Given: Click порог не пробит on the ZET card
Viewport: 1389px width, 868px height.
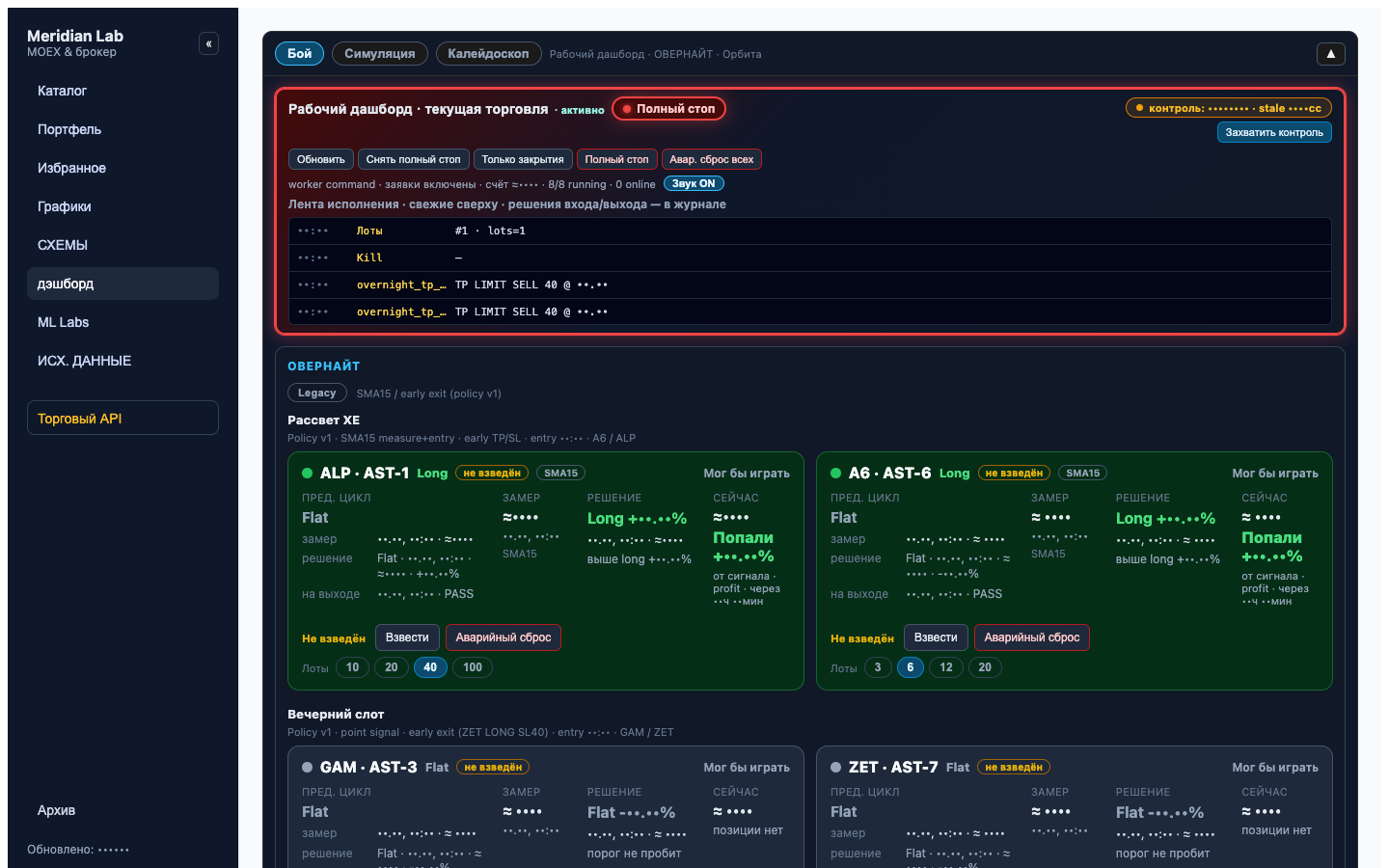Looking at the screenshot, I should coord(1162,854).
